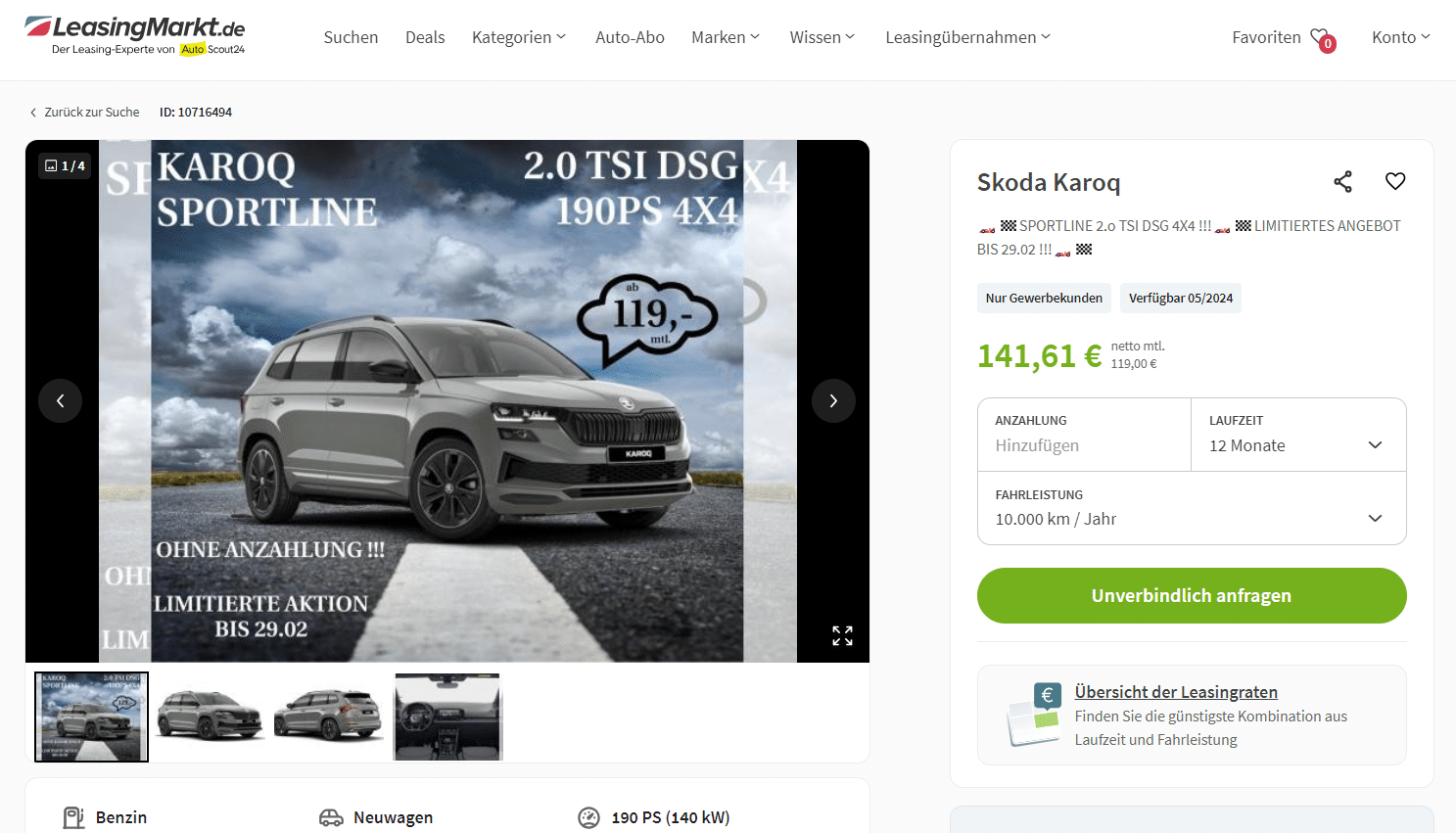Click the Benzin fuel pump icon
The image size is (1456, 833).
pyautogui.click(x=73, y=817)
